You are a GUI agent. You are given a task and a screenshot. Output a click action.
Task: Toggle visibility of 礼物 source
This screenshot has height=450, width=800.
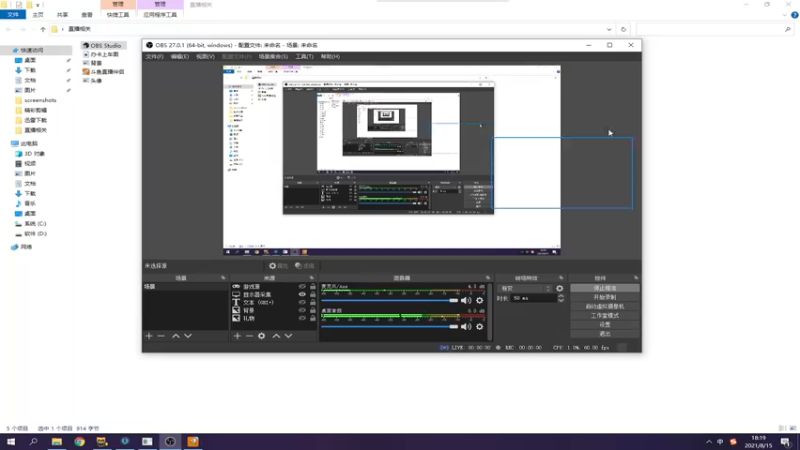302,318
